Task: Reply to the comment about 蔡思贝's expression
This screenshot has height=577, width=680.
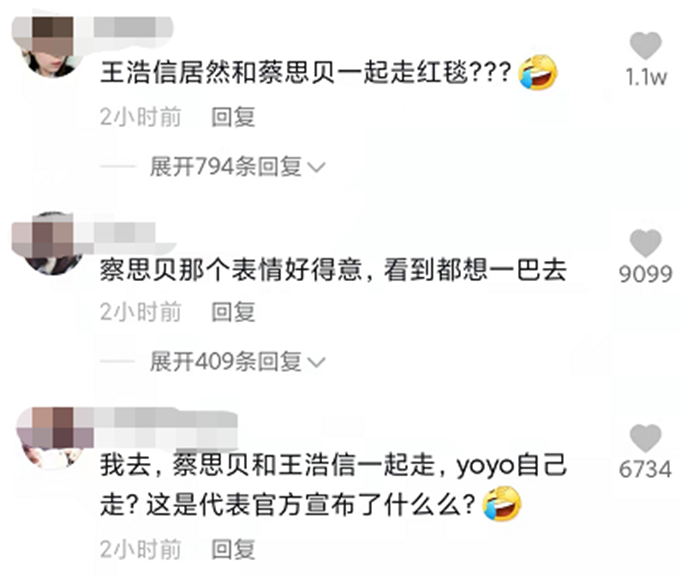Action: coord(233,312)
